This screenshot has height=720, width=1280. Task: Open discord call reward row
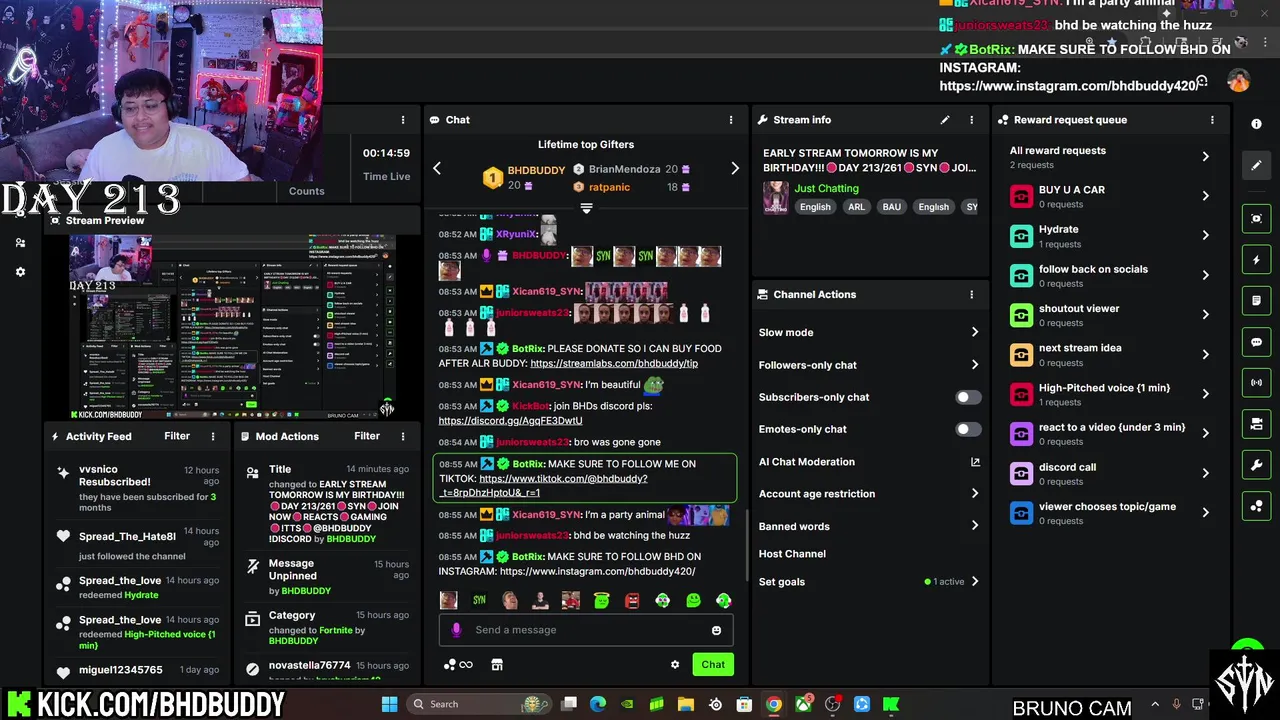click(x=1110, y=473)
